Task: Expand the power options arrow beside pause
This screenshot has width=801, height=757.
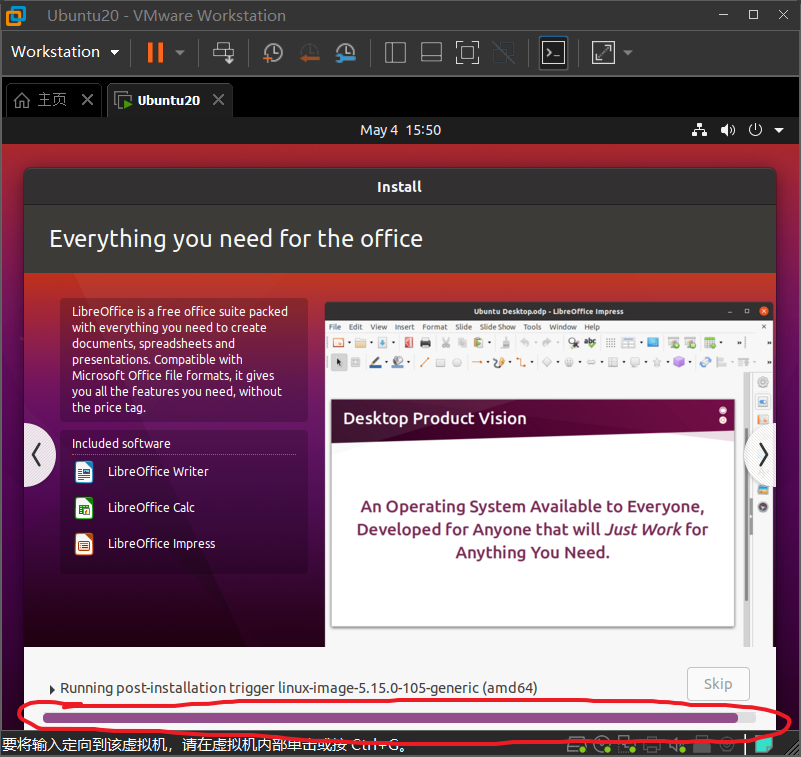Action: (180, 52)
